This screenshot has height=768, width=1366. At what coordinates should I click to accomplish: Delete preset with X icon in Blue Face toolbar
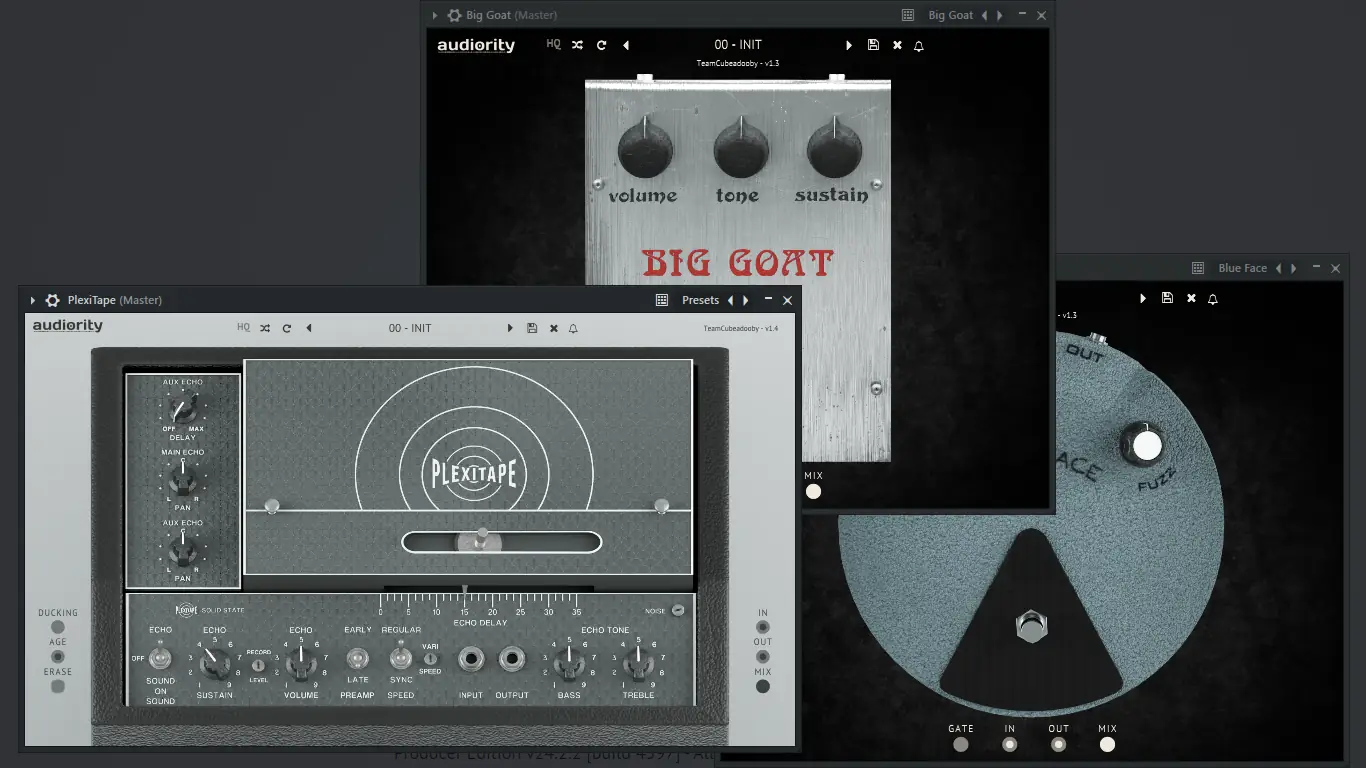coord(1191,298)
